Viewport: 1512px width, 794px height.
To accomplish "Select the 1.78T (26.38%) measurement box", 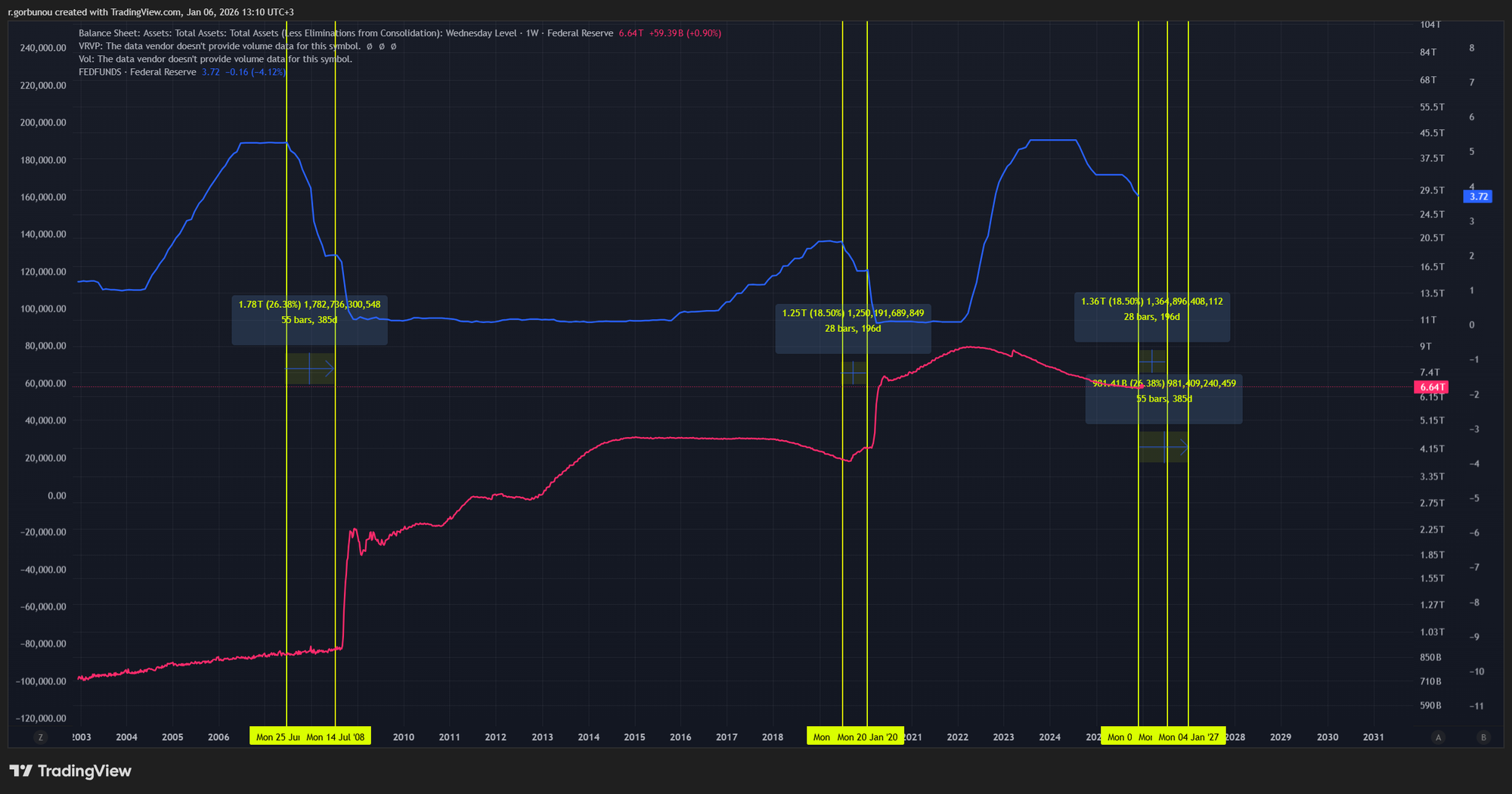I will tap(309, 321).
